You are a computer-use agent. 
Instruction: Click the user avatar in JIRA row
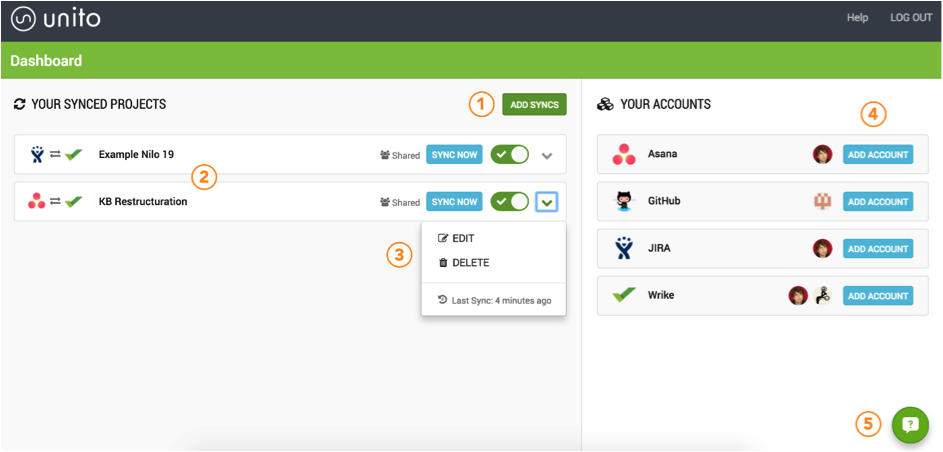(822, 248)
